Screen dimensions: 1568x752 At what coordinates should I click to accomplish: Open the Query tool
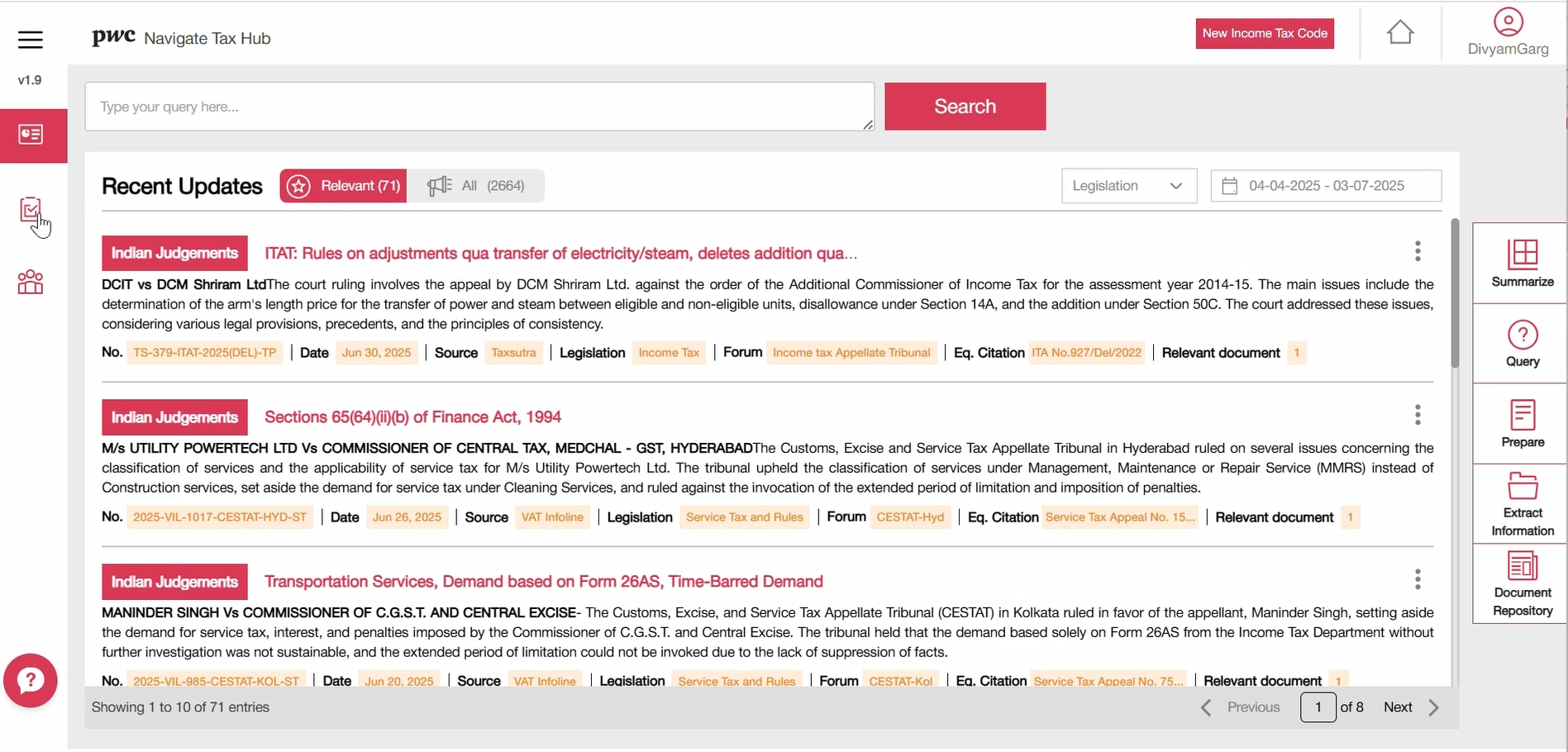(1523, 344)
